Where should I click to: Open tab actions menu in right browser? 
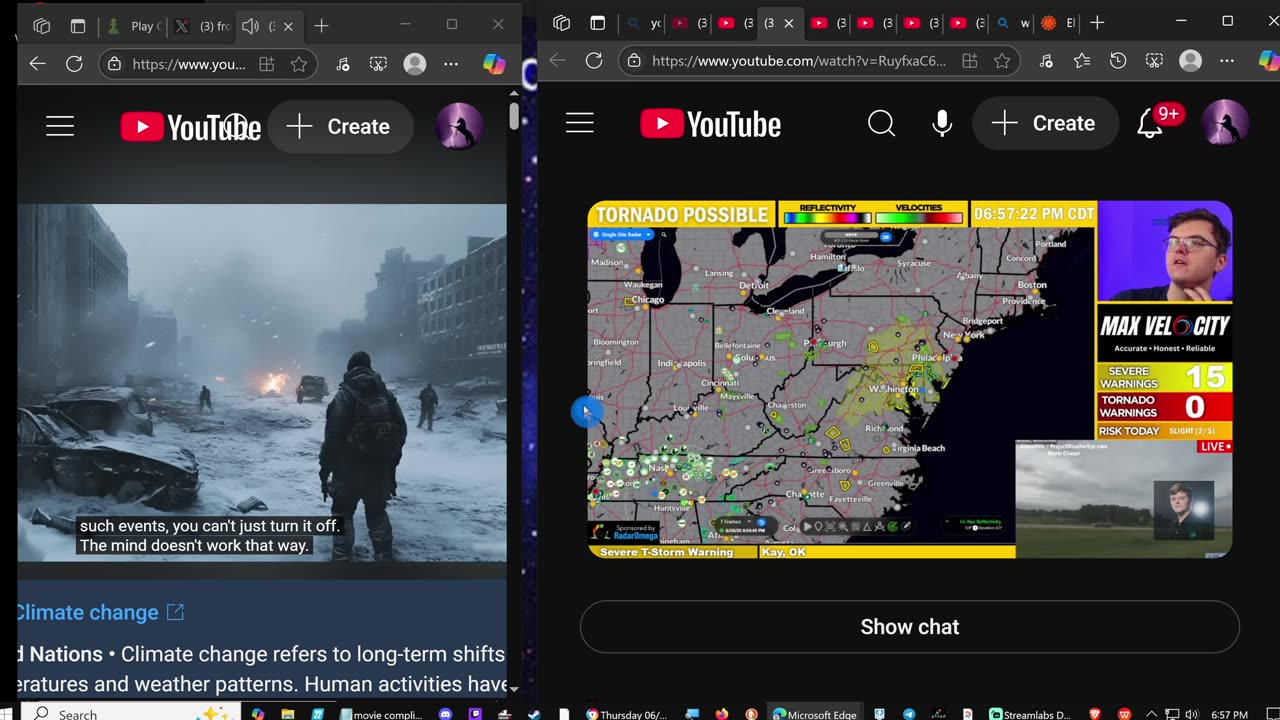click(598, 23)
